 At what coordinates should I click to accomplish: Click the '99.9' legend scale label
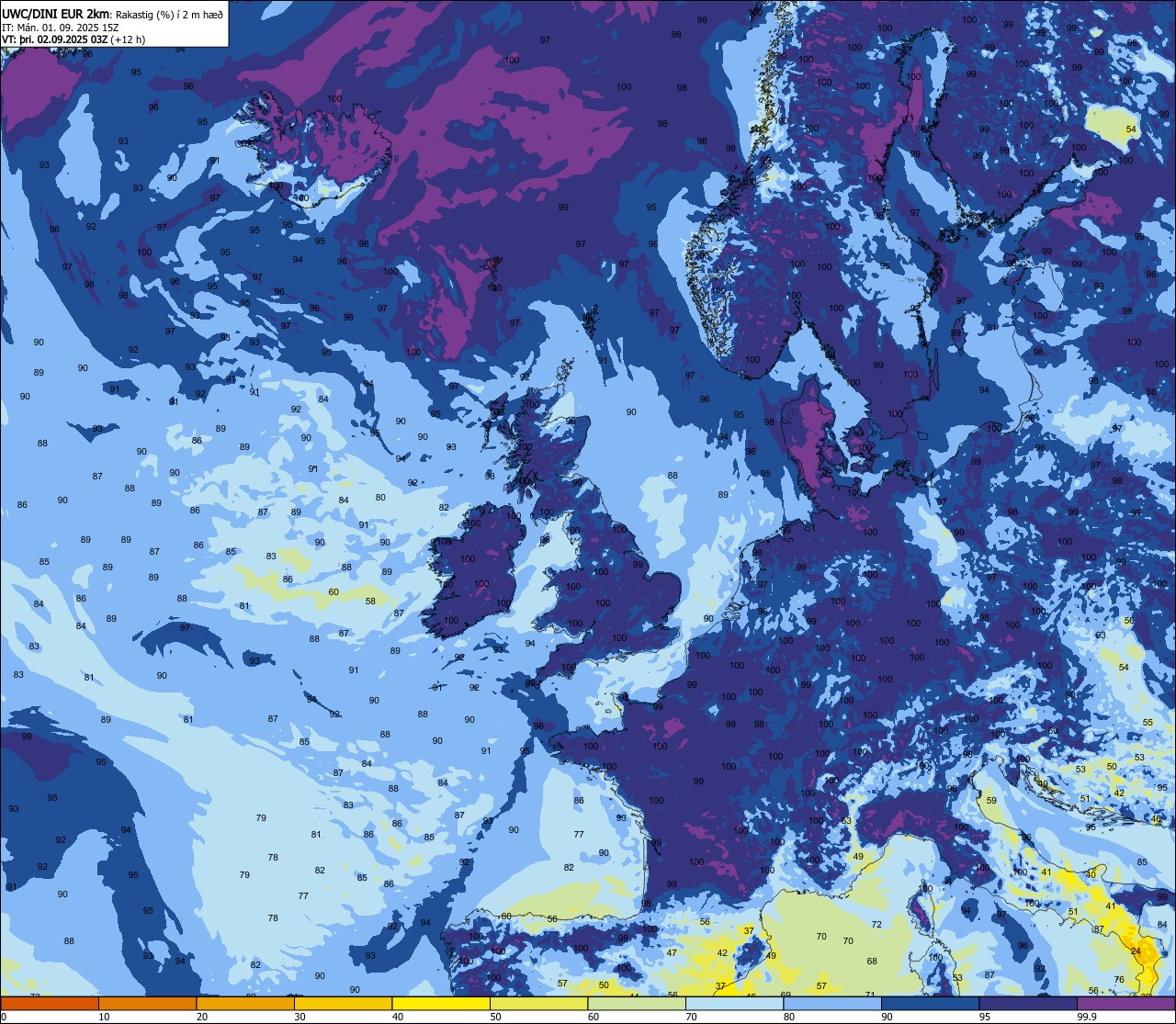tap(1087, 1017)
